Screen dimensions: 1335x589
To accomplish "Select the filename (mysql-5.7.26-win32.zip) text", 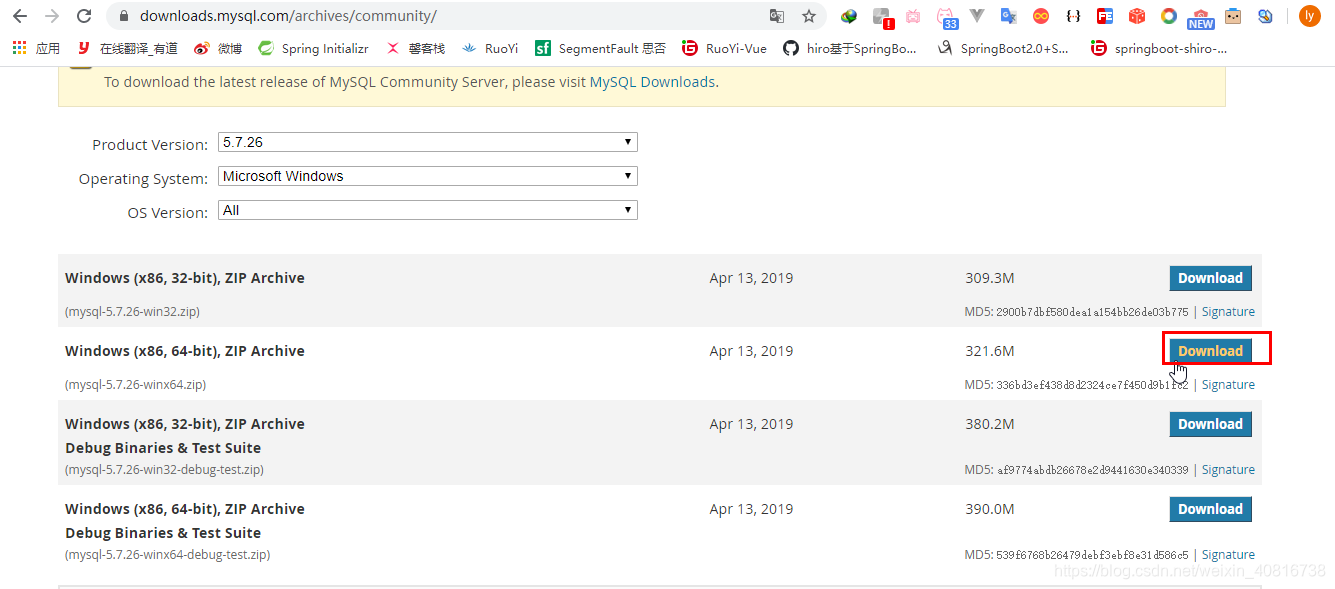I will click(x=132, y=312).
